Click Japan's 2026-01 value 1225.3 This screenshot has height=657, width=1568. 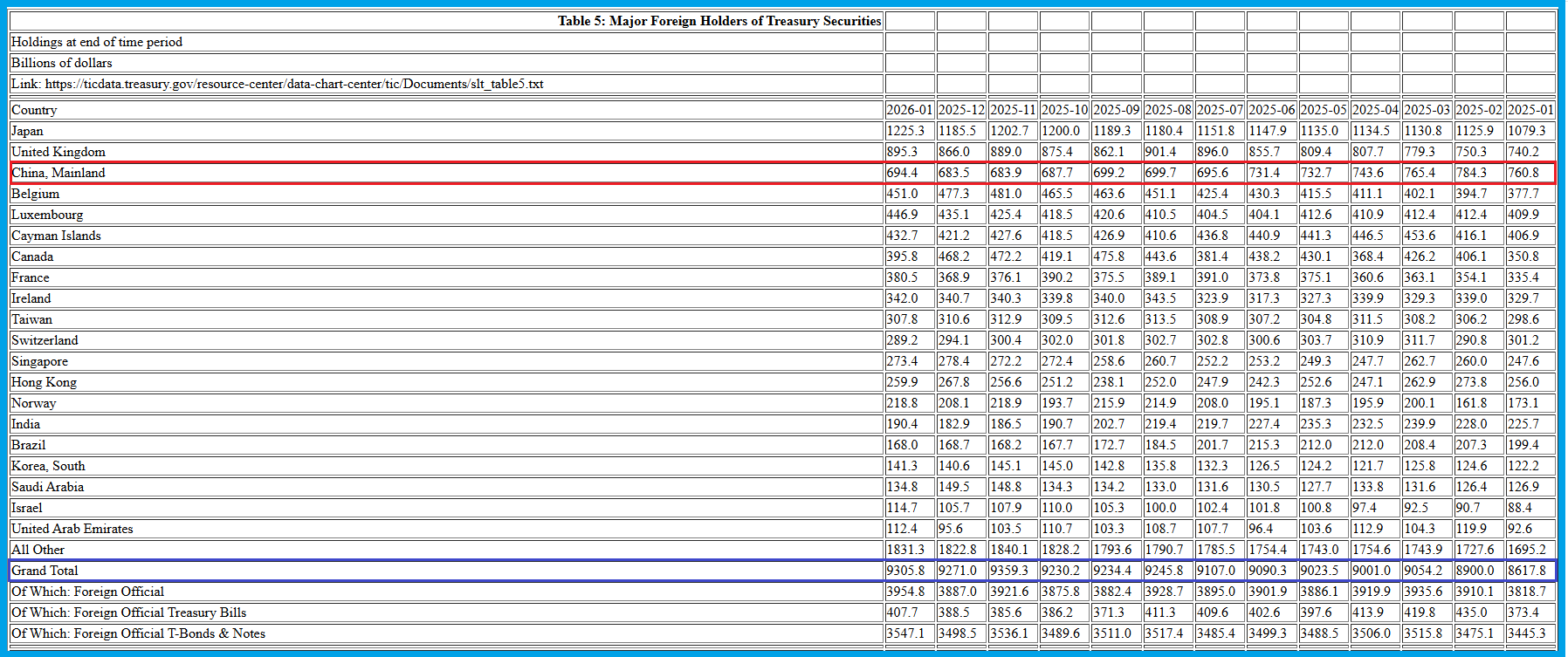coord(904,131)
